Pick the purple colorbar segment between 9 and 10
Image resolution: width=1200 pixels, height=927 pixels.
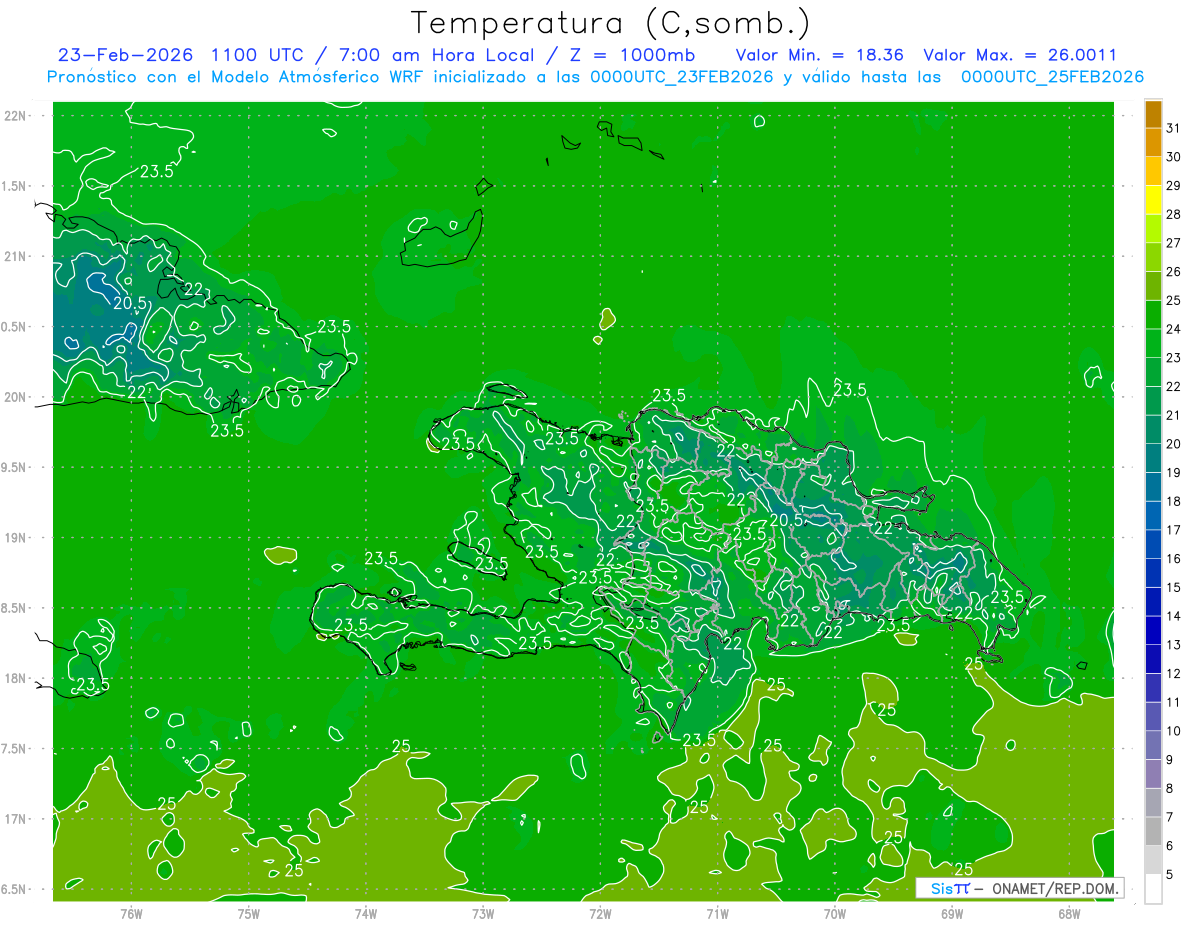1153,745
